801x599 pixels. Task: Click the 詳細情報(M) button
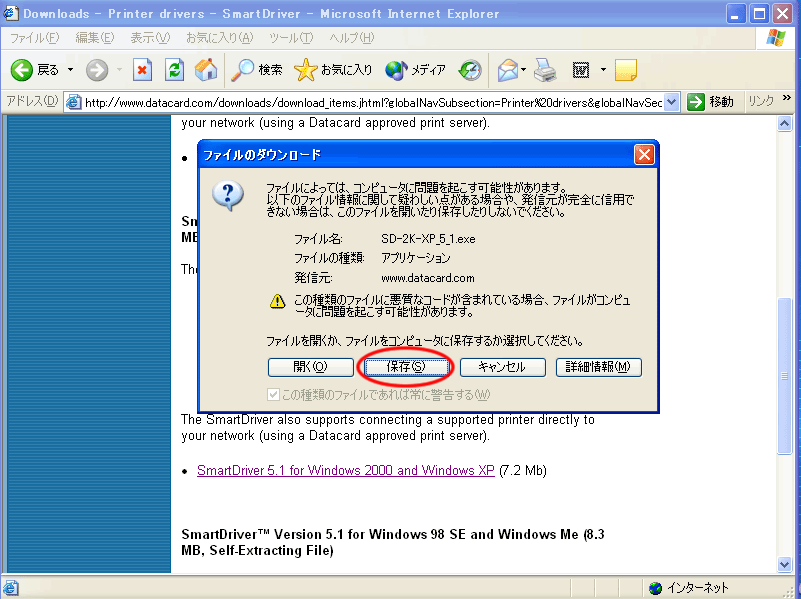(x=598, y=367)
